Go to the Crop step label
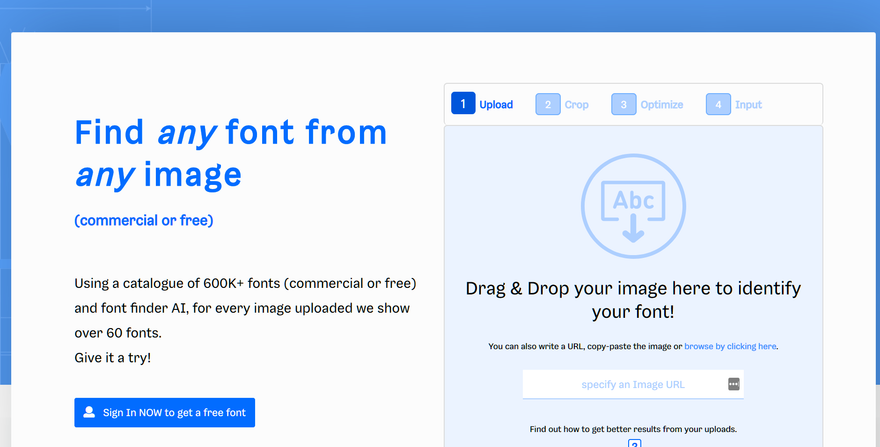Screen dimensions: 880x447 pyautogui.click(x=576, y=105)
